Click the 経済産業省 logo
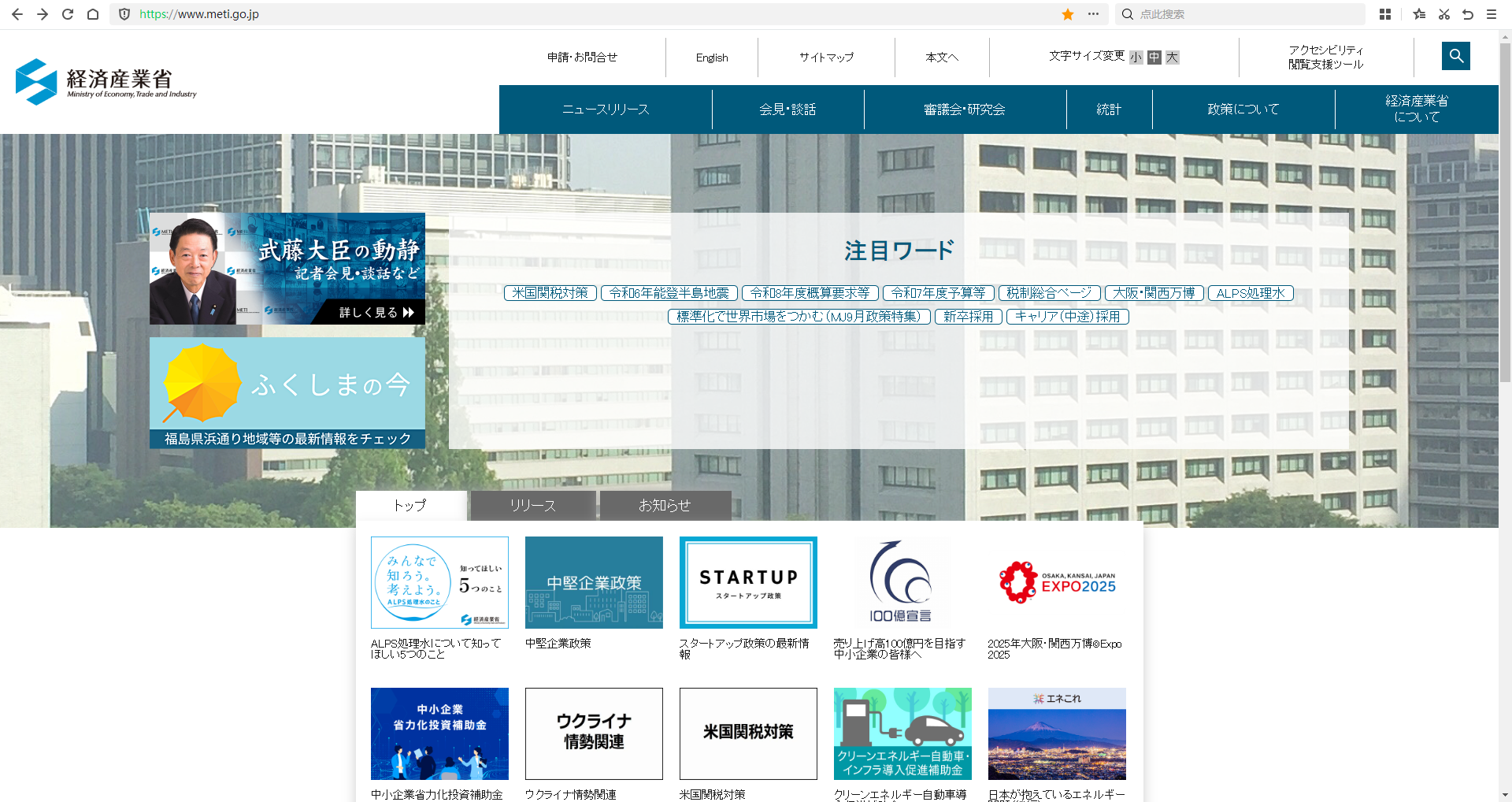The width and height of the screenshot is (1512, 802). coord(106,81)
